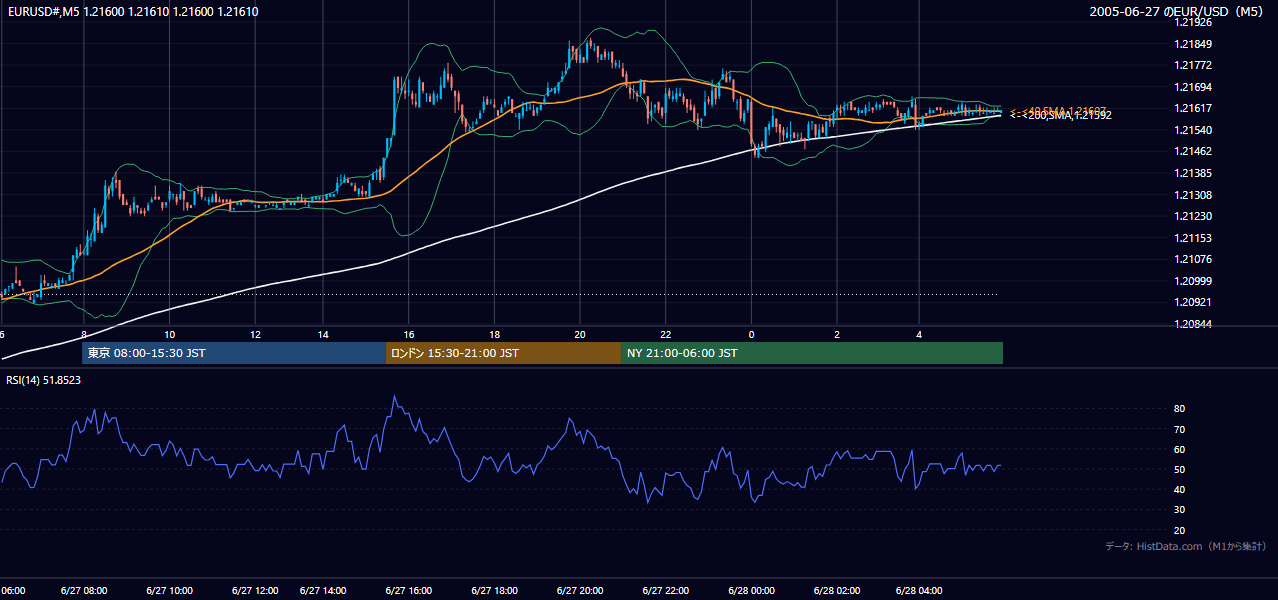The width and height of the screenshot is (1278, 600).
Task: Click hour tick '12' under the price chart
Action: (255, 334)
